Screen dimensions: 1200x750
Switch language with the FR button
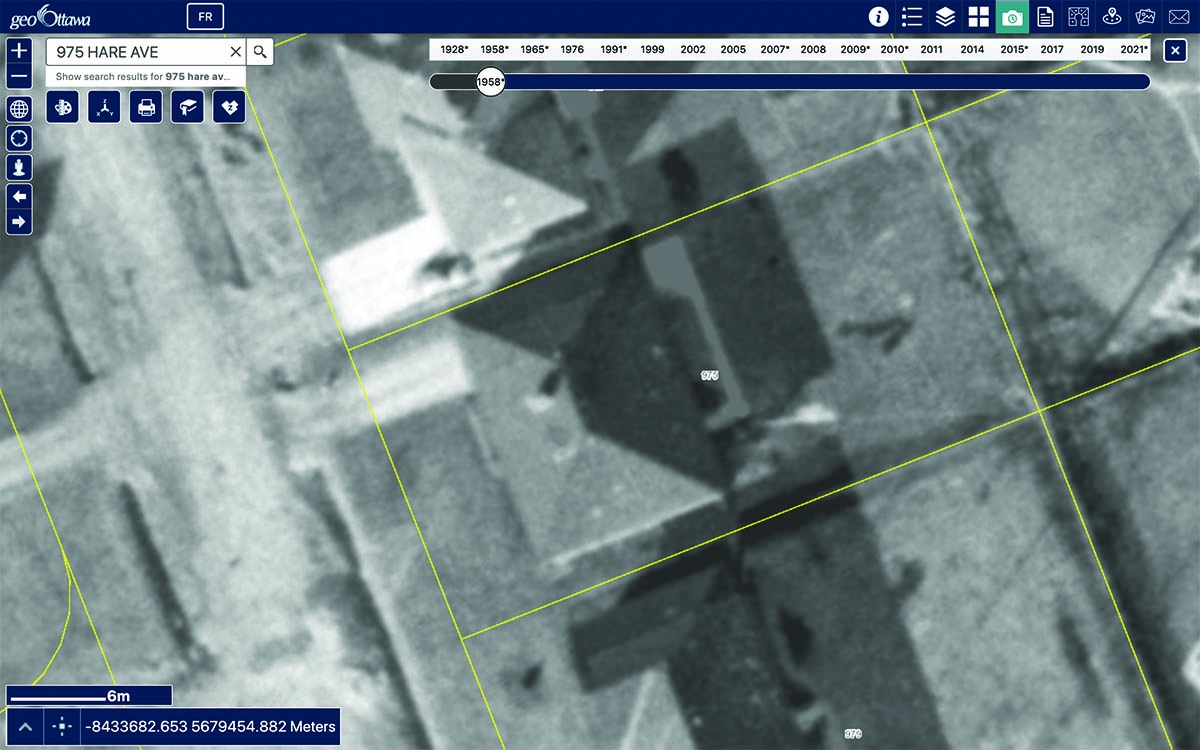click(x=205, y=17)
